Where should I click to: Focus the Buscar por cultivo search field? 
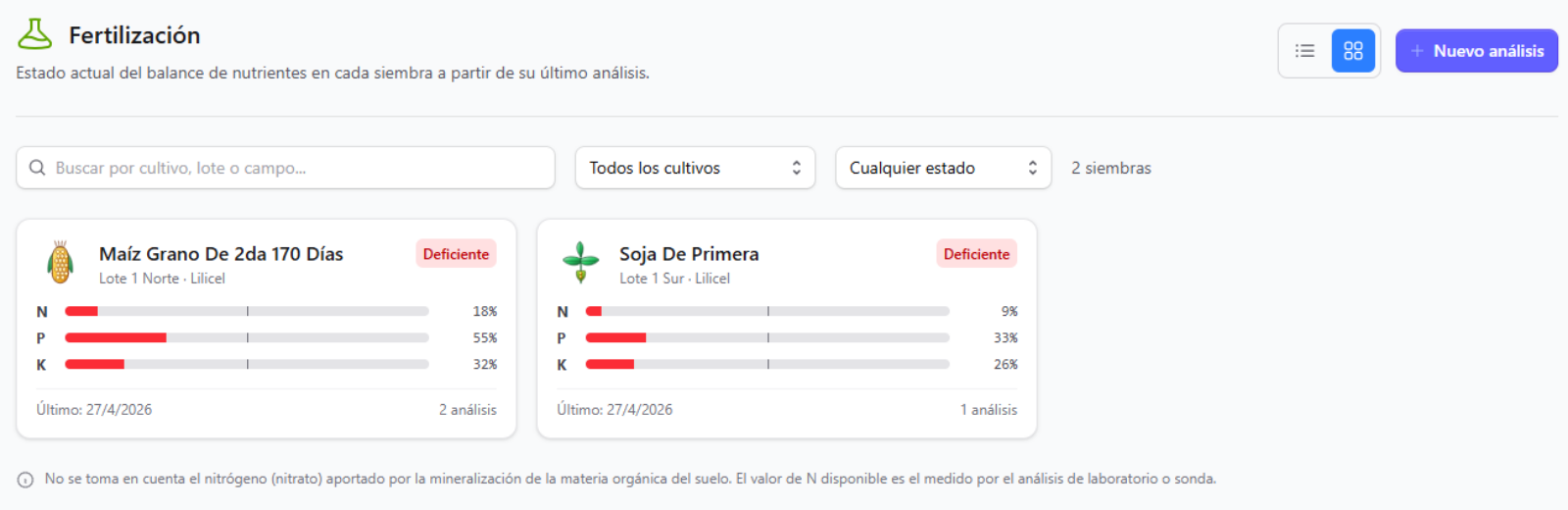(x=285, y=168)
